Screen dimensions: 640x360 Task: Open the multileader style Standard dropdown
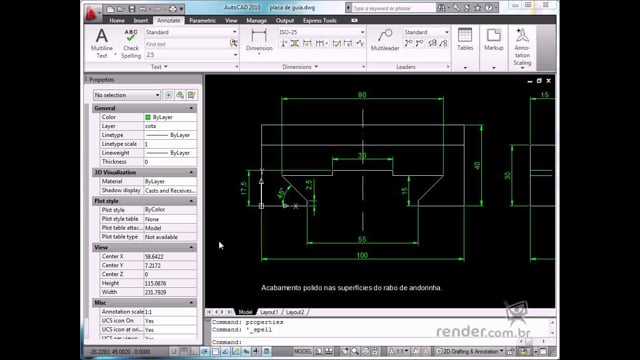click(426, 32)
